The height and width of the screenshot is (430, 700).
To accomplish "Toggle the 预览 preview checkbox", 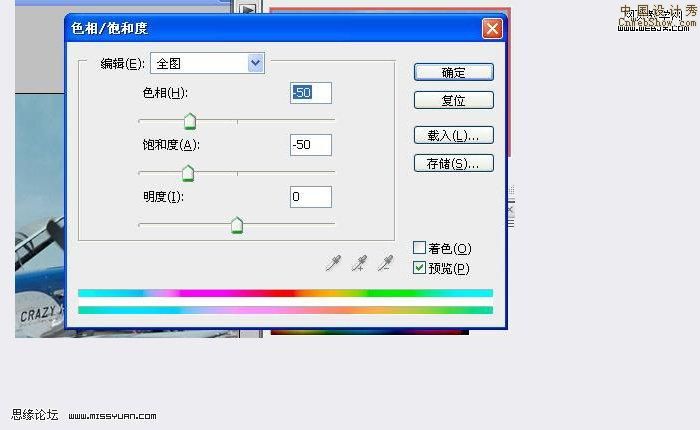I will [x=419, y=267].
